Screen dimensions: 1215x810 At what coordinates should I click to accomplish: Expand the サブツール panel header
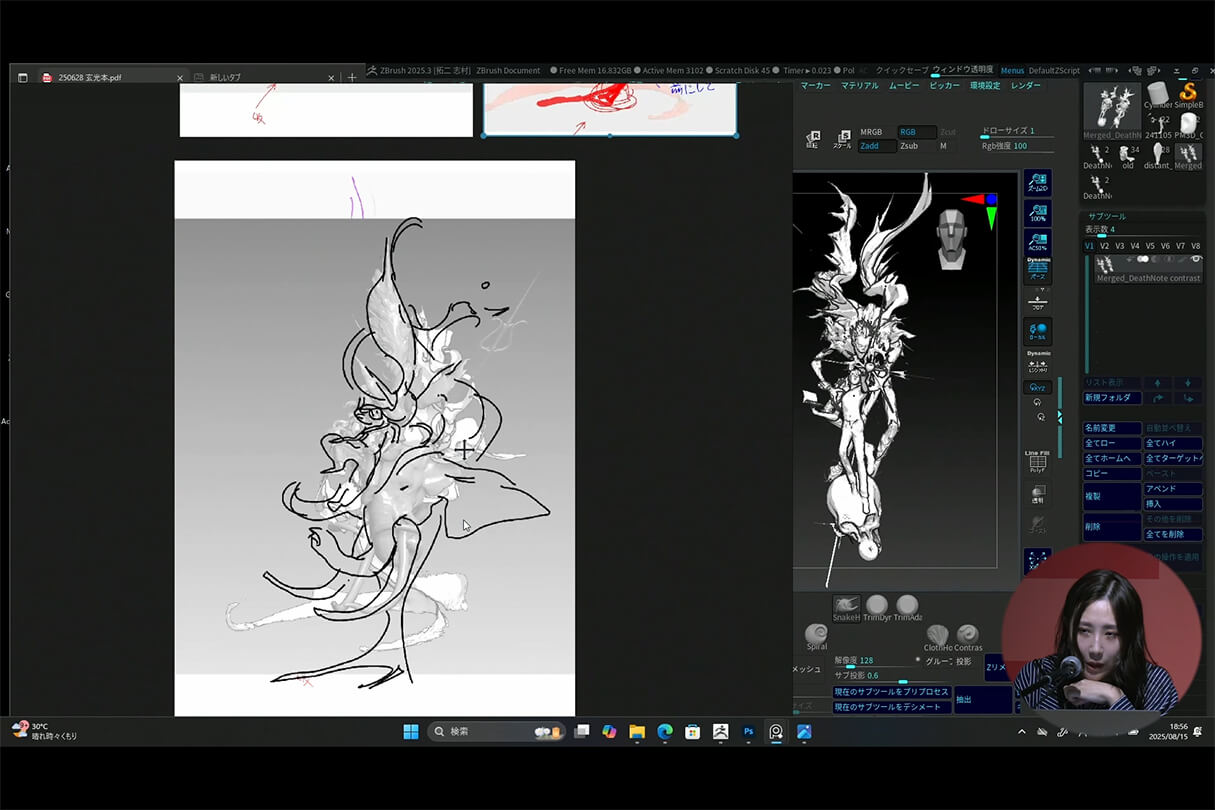[x=1107, y=216]
